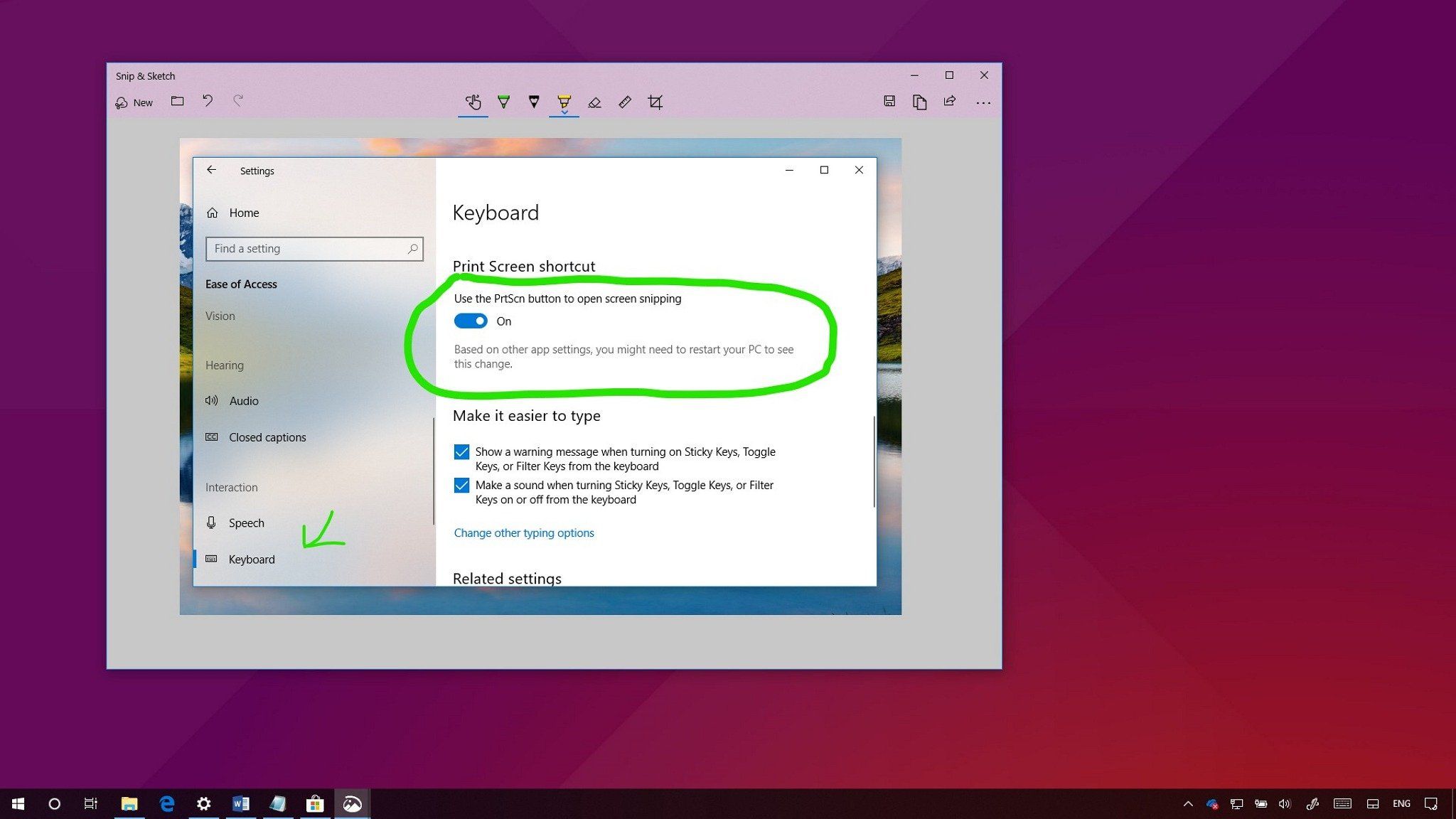Open the Action Center notifications
The height and width of the screenshot is (819, 1456).
1431,804
